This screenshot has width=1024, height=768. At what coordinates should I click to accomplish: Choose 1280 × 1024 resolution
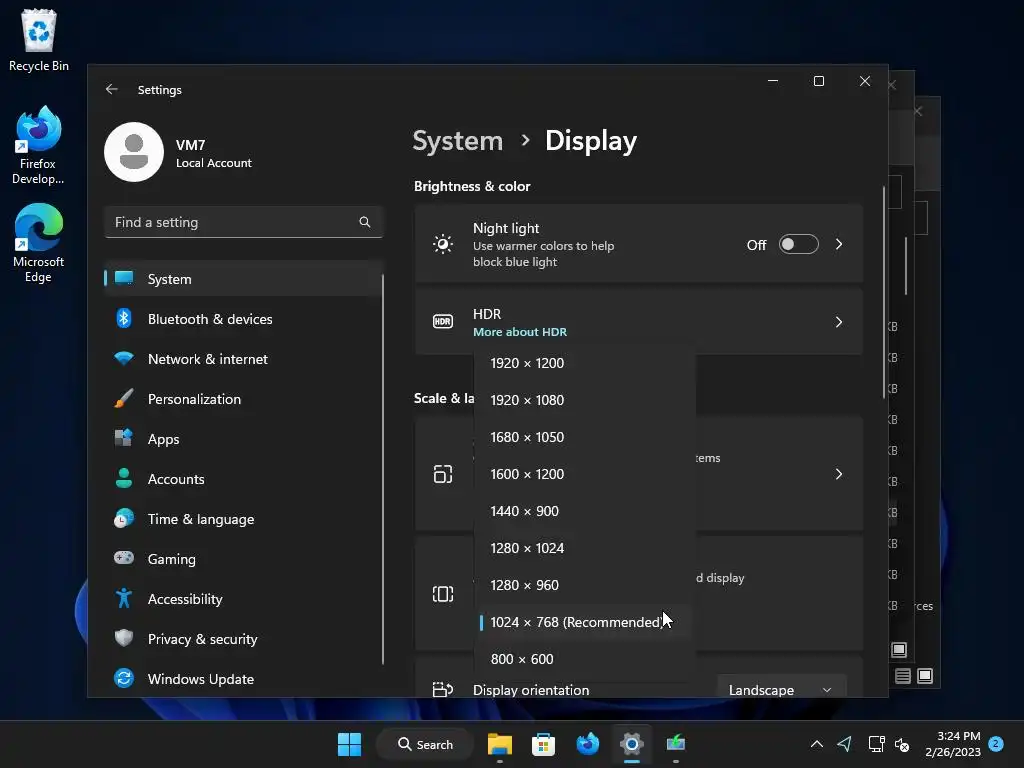pos(584,548)
